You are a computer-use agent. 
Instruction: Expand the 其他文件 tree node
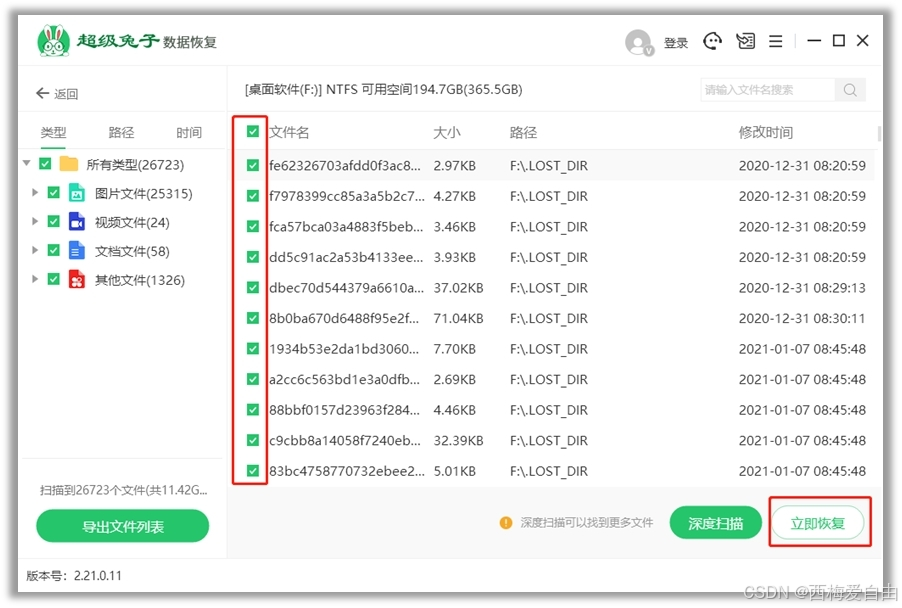point(35,280)
